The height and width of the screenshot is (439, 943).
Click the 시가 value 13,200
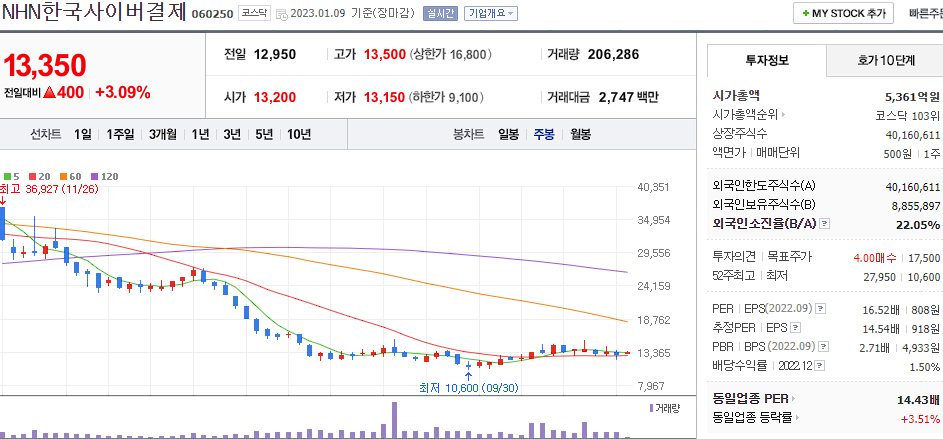(x=275, y=97)
